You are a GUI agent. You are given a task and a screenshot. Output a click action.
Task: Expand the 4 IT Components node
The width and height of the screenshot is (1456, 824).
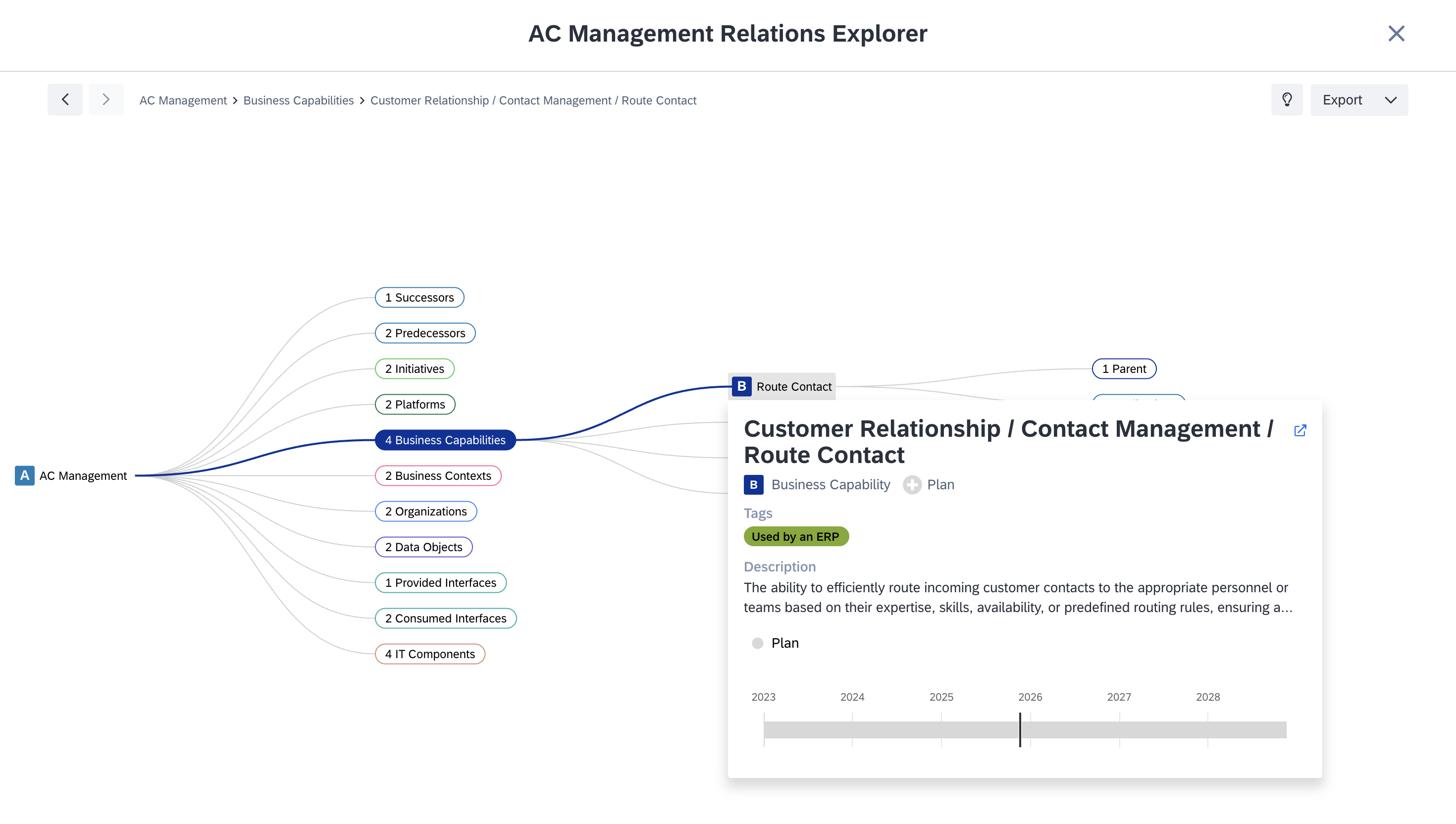[x=429, y=654]
